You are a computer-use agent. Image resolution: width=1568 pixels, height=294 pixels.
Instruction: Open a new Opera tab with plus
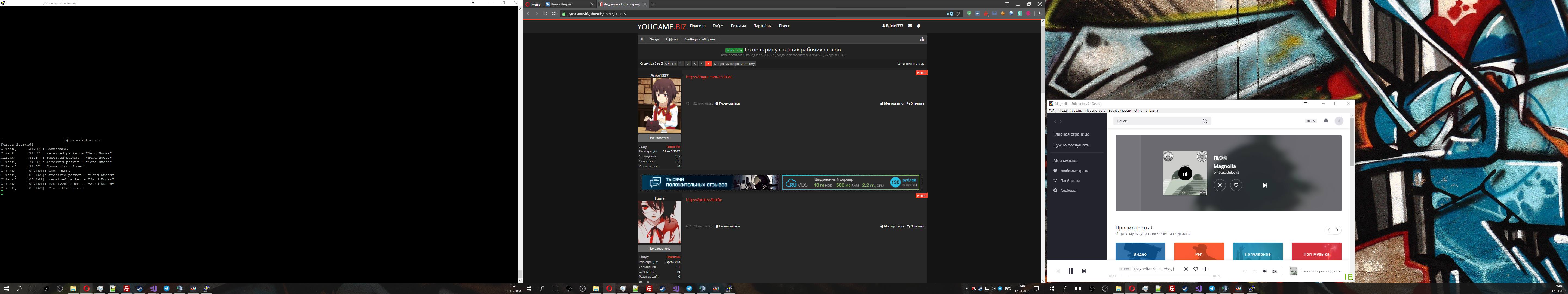[x=653, y=4]
